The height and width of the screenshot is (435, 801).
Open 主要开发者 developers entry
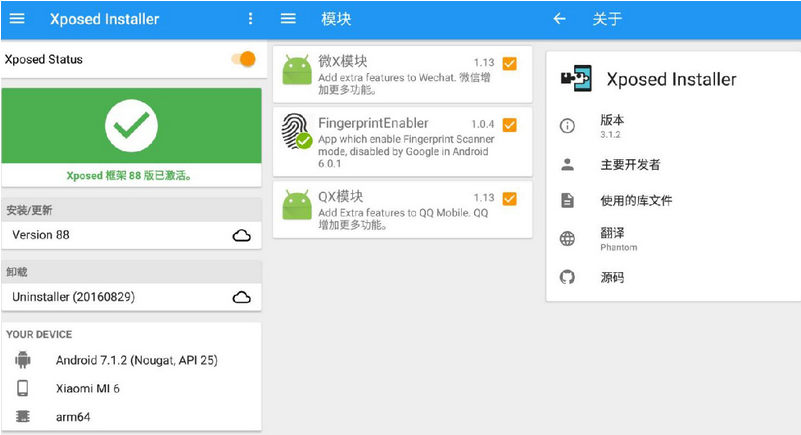point(673,164)
